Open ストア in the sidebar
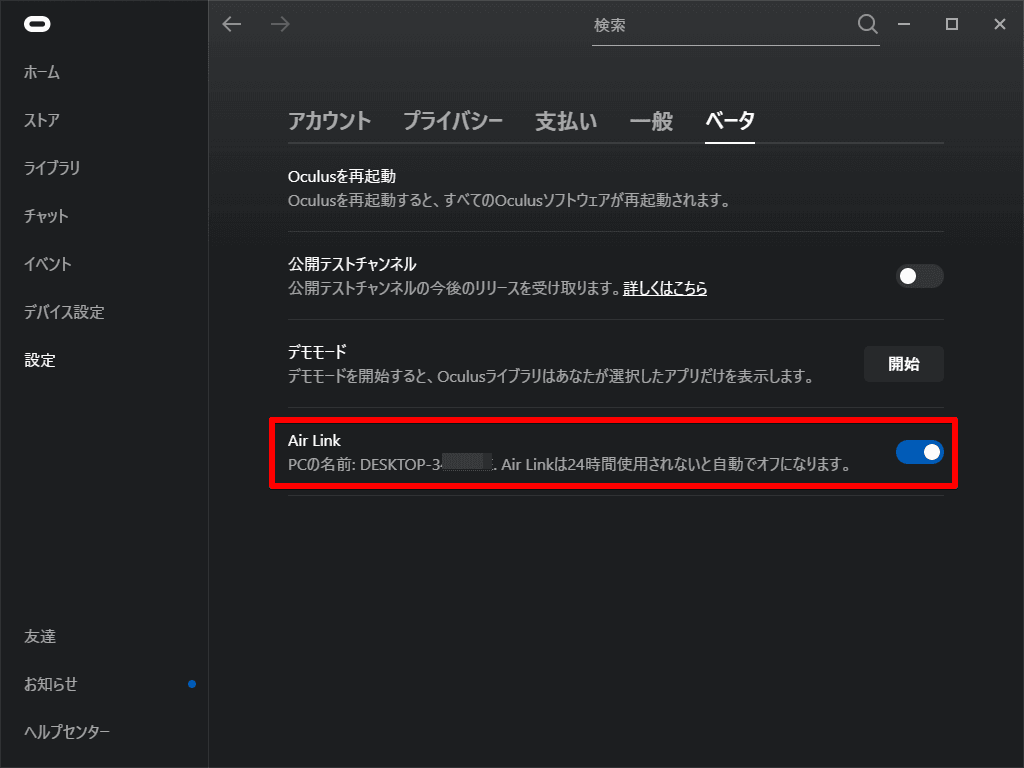The image size is (1024, 768). tap(42, 120)
